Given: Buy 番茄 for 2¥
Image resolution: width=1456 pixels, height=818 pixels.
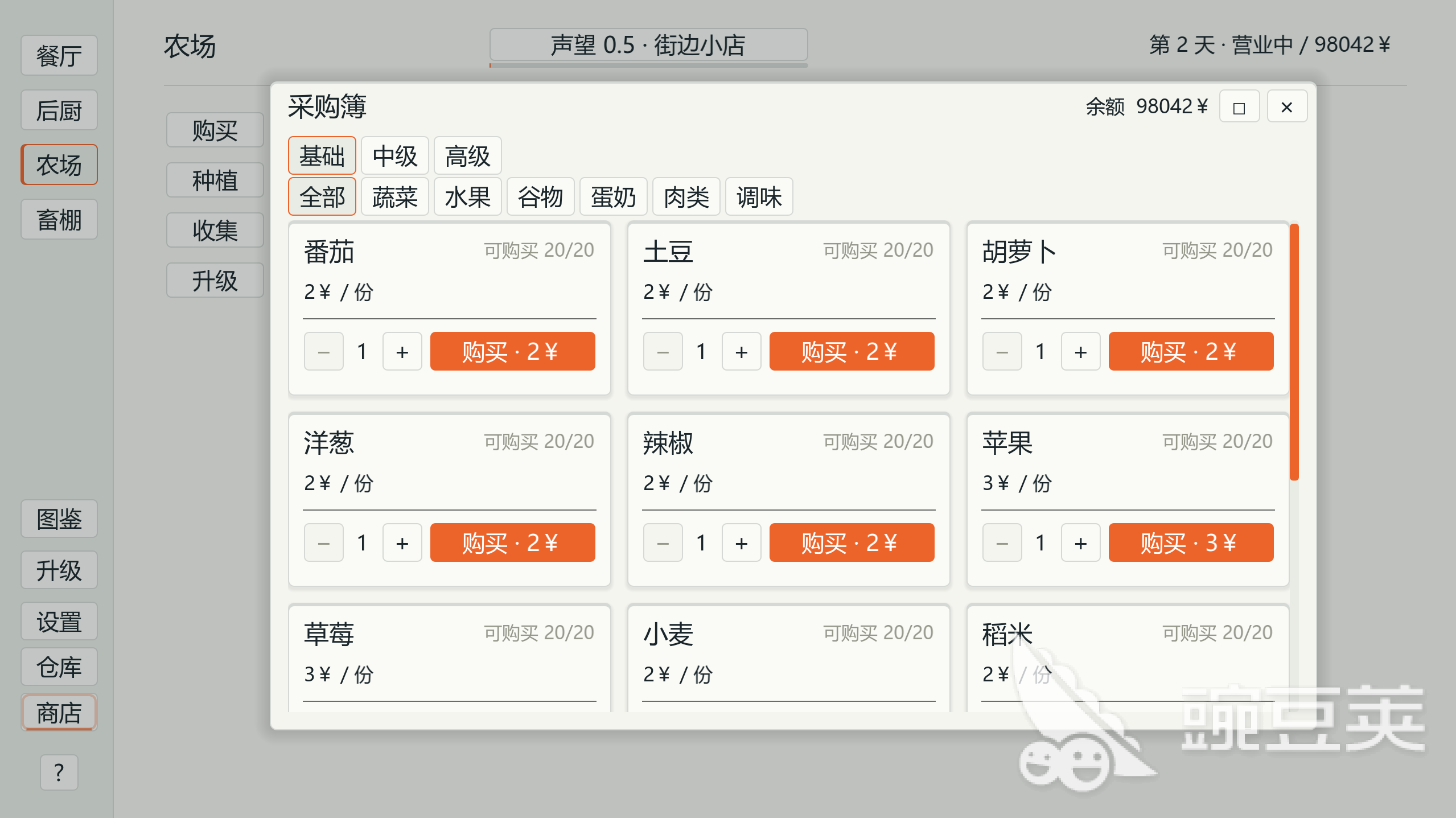Looking at the screenshot, I should (x=512, y=352).
